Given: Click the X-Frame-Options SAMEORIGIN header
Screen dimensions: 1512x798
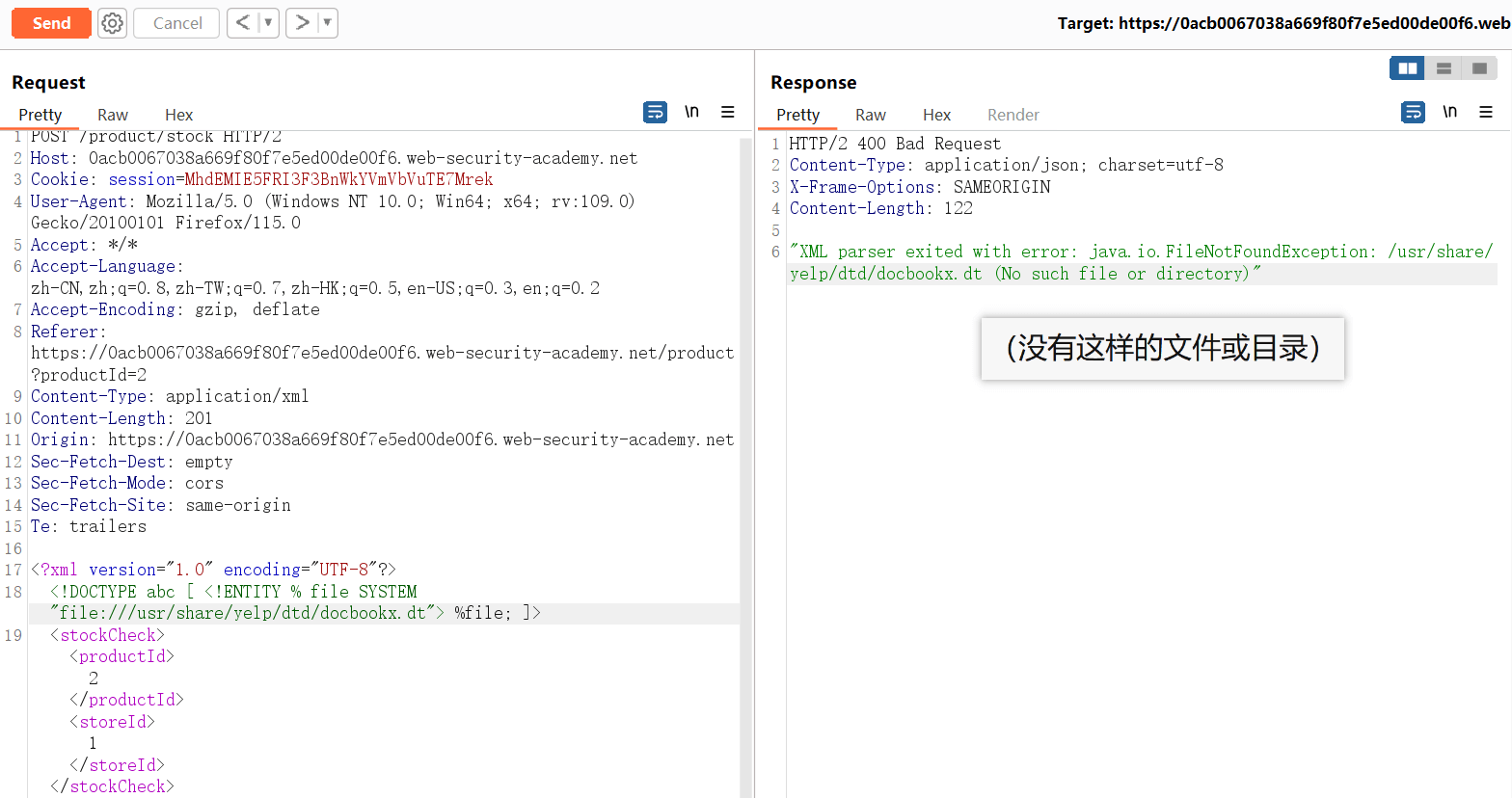Looking at the screenshot, I should (x=920, y=187).
